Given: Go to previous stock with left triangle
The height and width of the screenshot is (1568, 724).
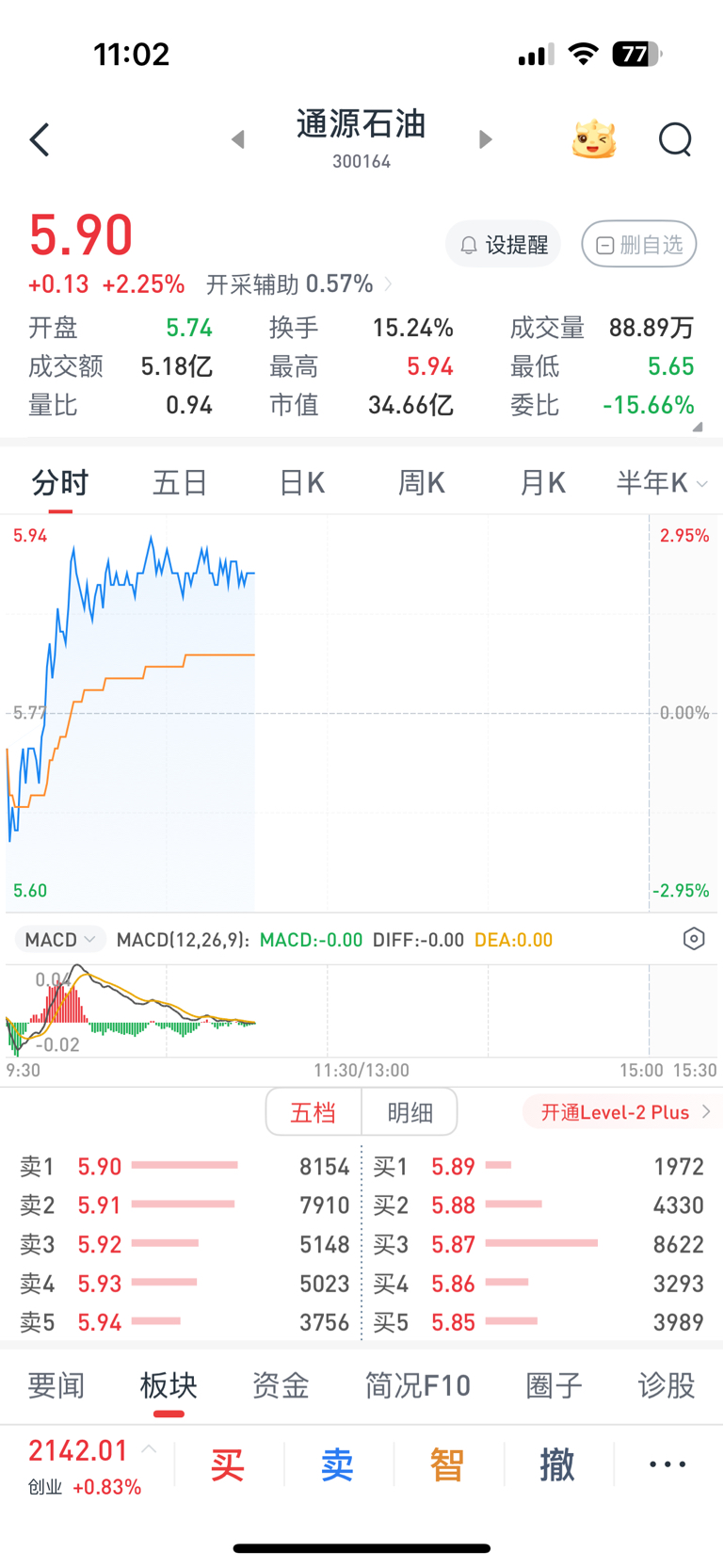Looking at the screenshot, I should click(238, 139).
